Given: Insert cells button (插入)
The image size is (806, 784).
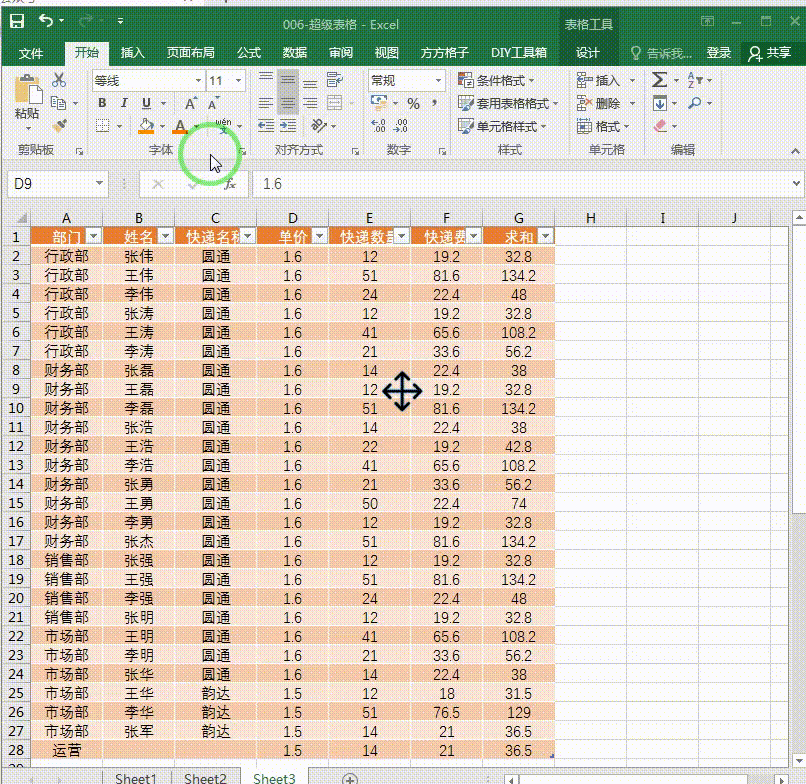Looking at the screenshot, I should pyautogui.click(x=599, y=81).
